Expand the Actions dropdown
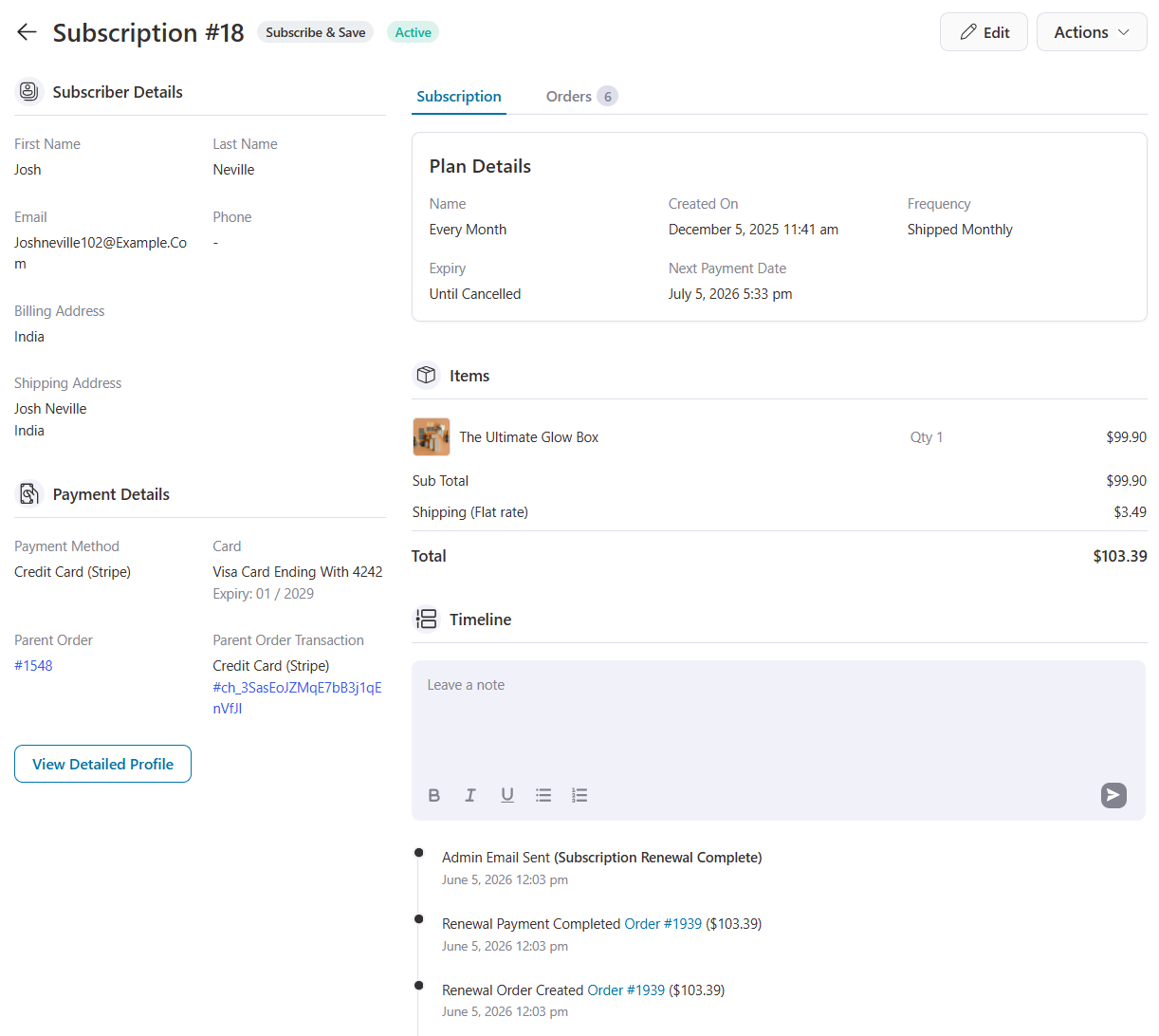Screen dimensions: 1159x1036 click(x=1092, y=32)
